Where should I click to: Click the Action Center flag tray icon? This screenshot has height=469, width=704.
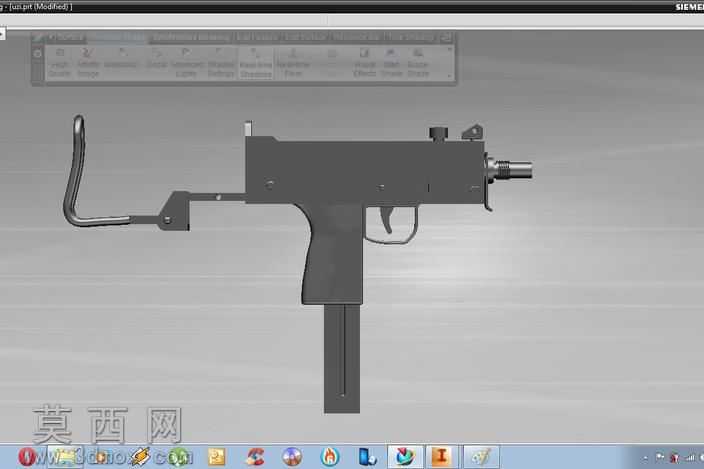point(660,458)
